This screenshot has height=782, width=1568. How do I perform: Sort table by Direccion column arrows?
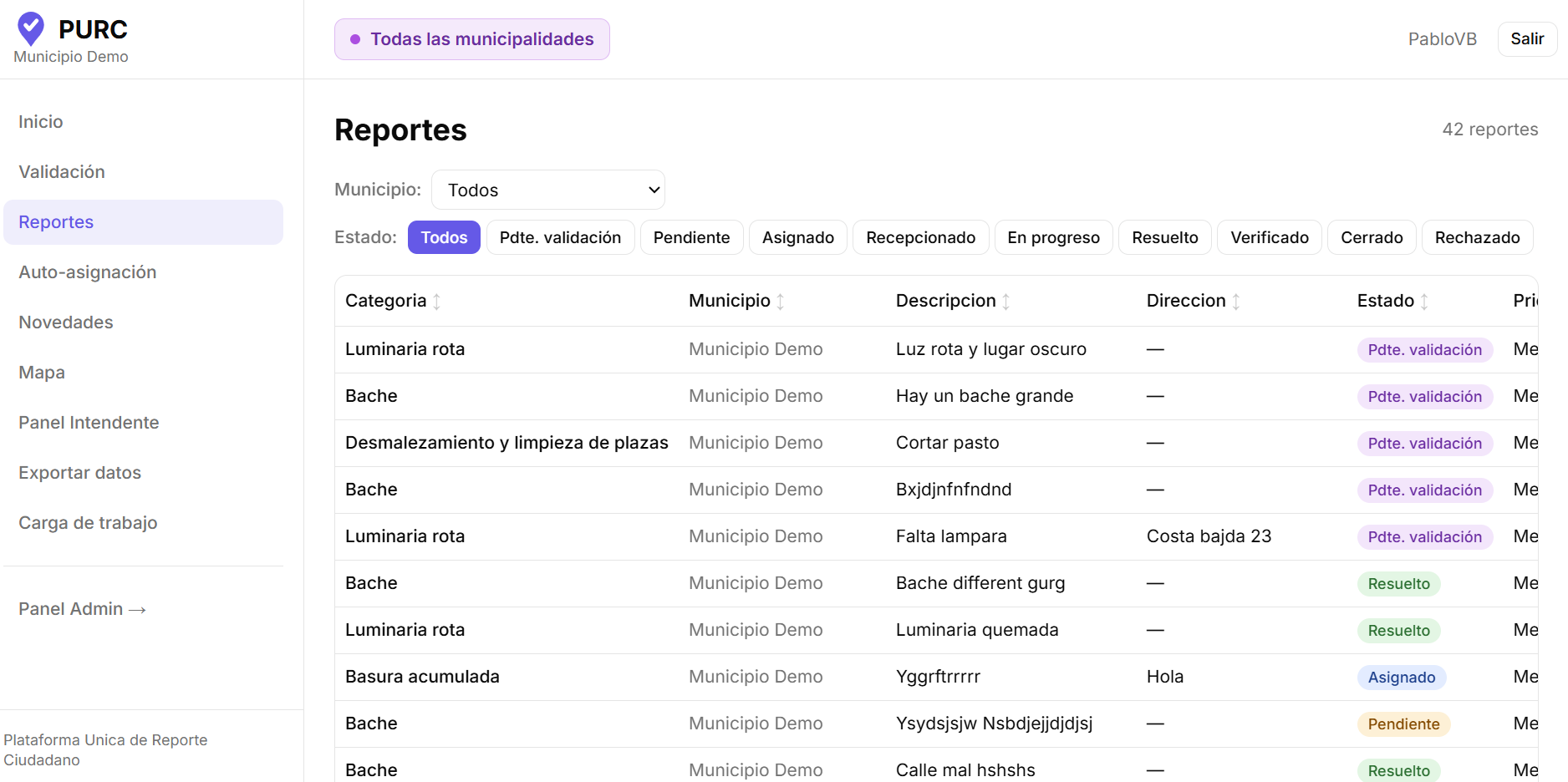pyautogui.click(x=1235, y=302)
